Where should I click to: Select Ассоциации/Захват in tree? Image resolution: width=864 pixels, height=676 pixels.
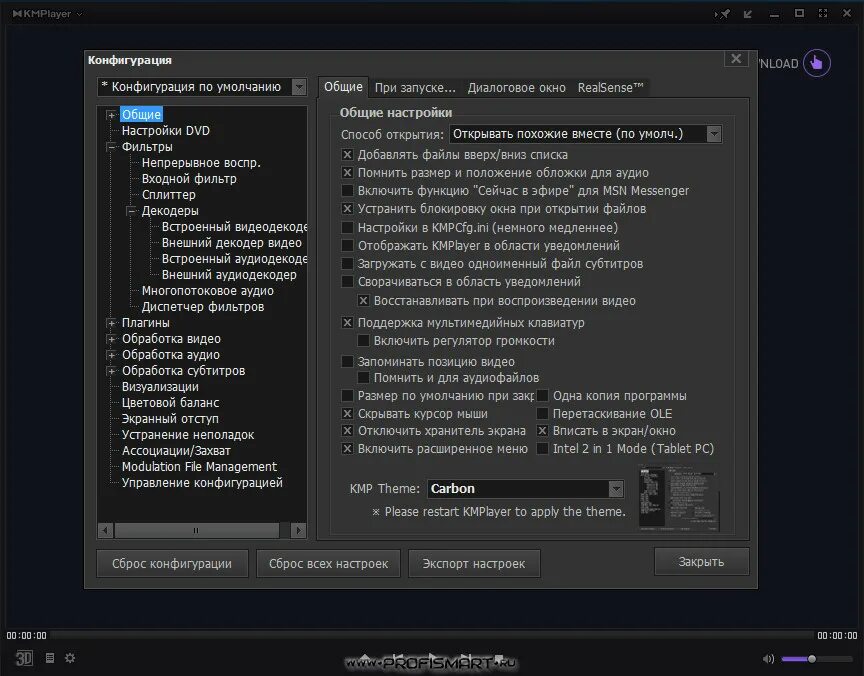point(176,450)
